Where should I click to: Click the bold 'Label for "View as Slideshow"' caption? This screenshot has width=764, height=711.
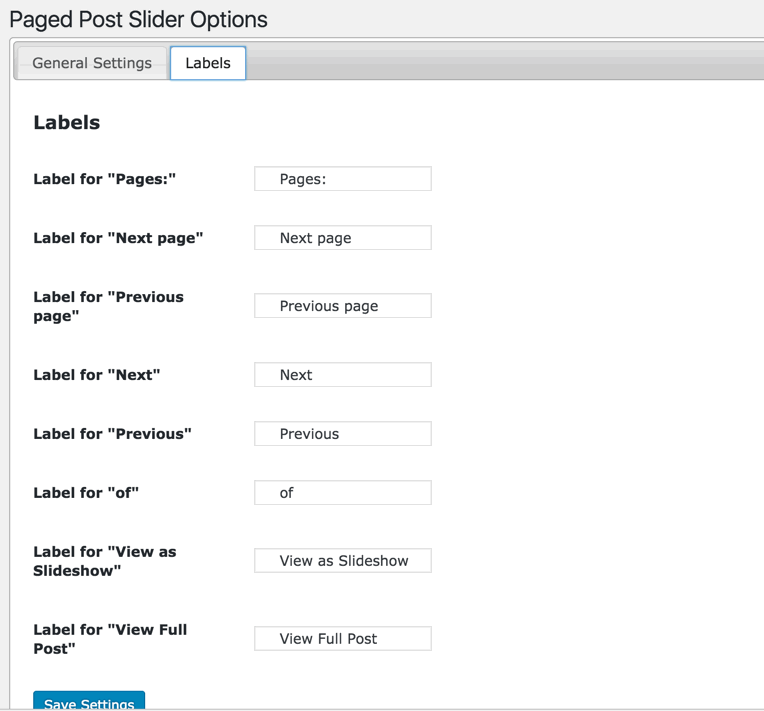coord(104,561)
